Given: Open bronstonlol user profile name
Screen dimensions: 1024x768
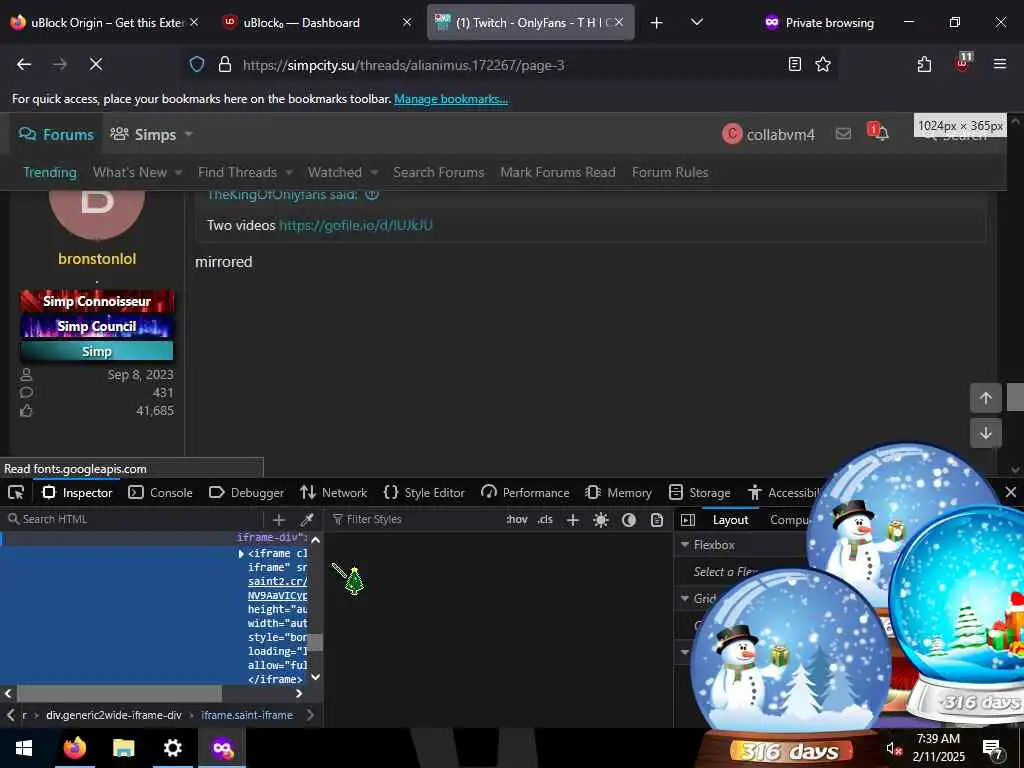Looking at the screenshot, I should [x=97, y=259].
